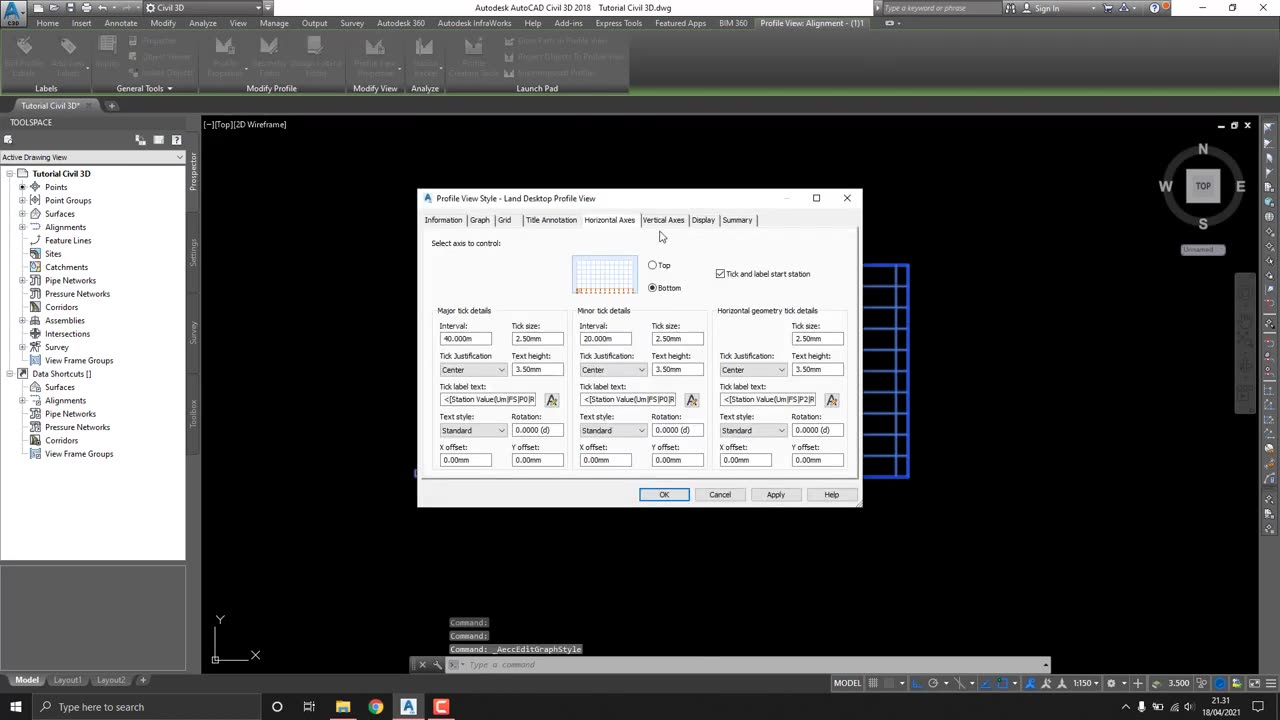Screen dimensions: 1280x720
Task: Click the MODEL status bar button
Action: [x=848, y=683]
